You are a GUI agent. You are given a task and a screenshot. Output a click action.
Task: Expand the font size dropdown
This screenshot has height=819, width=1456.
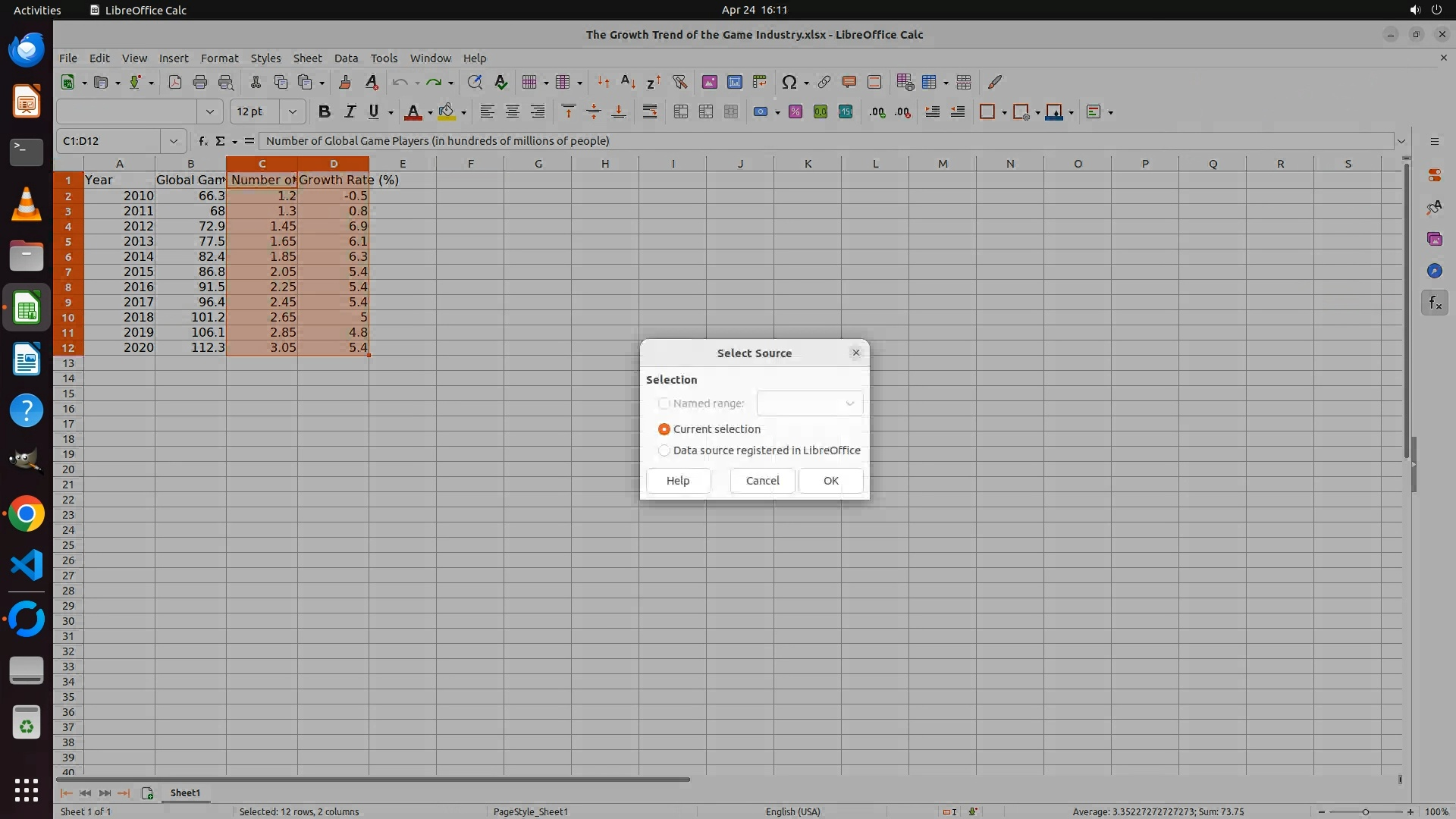[292, 112]
